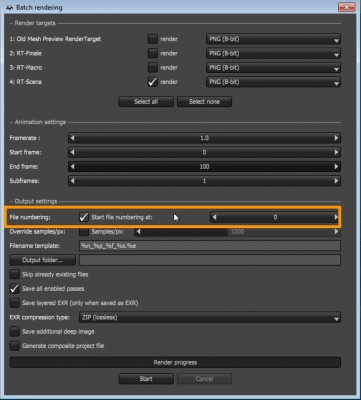Decrease Framerate with its left arrow

click(x=73, y=138)
